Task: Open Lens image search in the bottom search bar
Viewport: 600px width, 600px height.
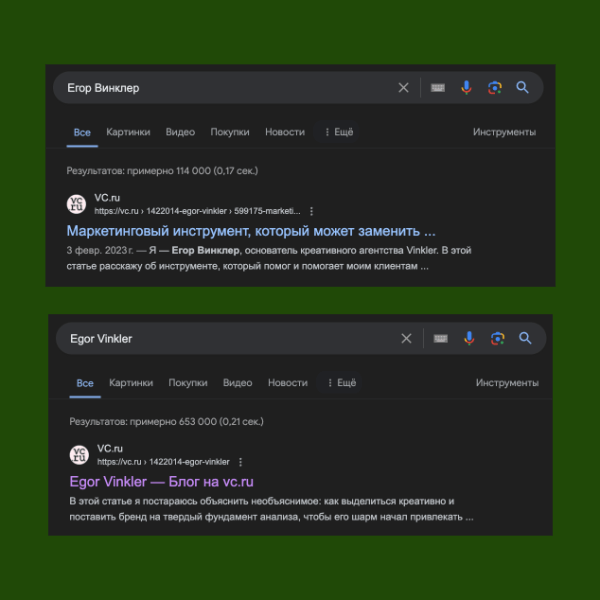Action: pyautogui.click(x=497, y=339)
